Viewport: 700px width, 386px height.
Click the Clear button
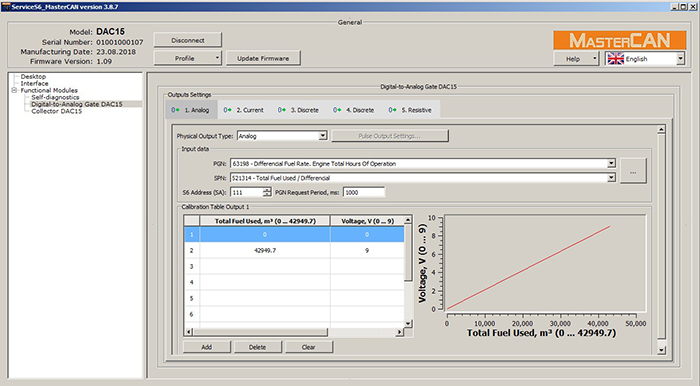(308, 347)
